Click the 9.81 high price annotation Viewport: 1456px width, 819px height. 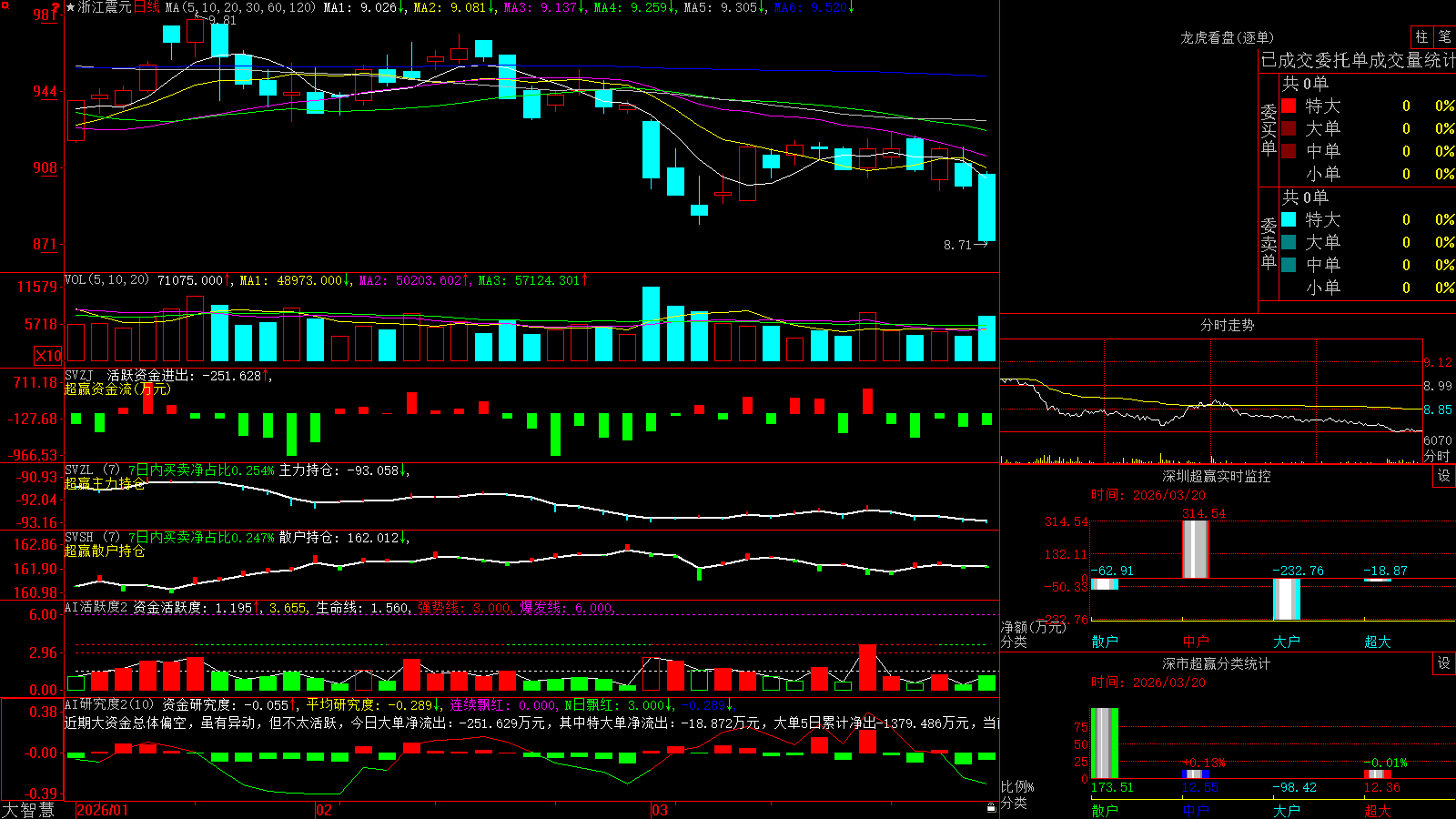[x=222, y=20]
